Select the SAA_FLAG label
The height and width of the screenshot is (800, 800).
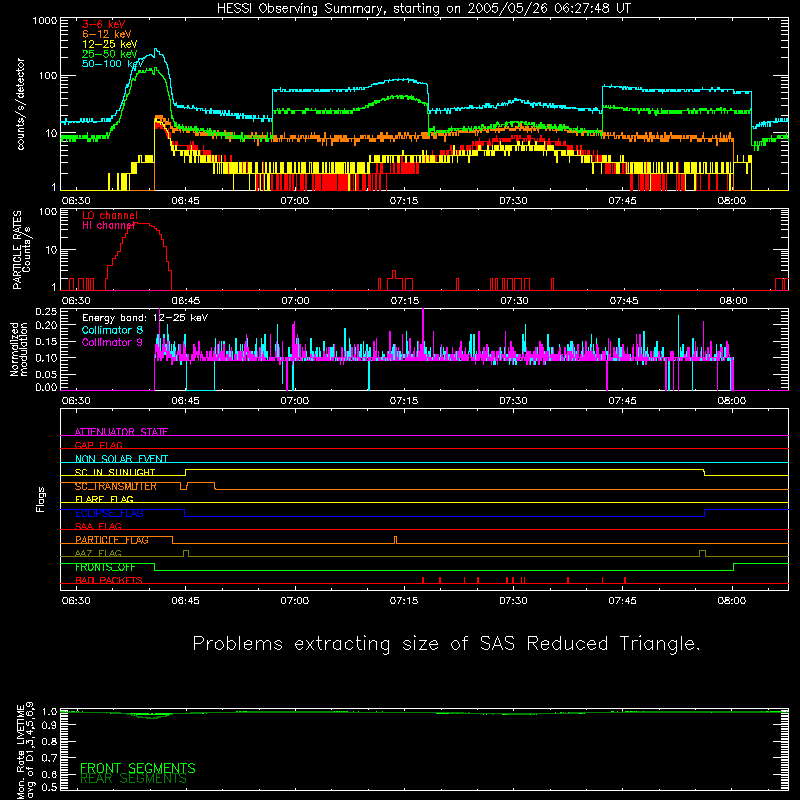pos(98,526)
